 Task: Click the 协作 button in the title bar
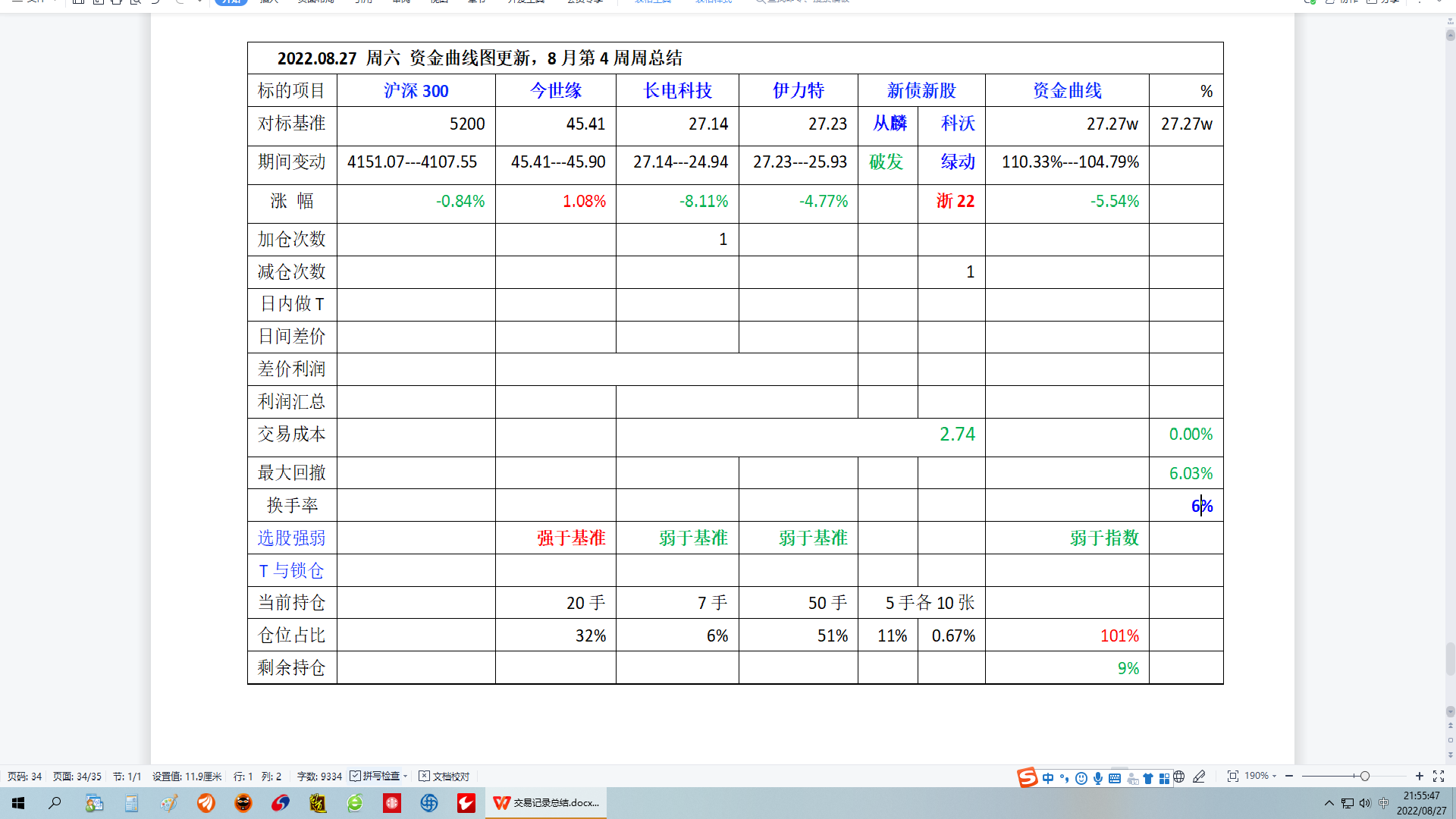[x=1348, y=2]
